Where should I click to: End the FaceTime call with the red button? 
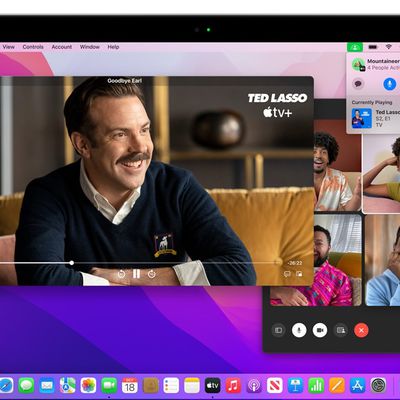click(x=361, y=330)
